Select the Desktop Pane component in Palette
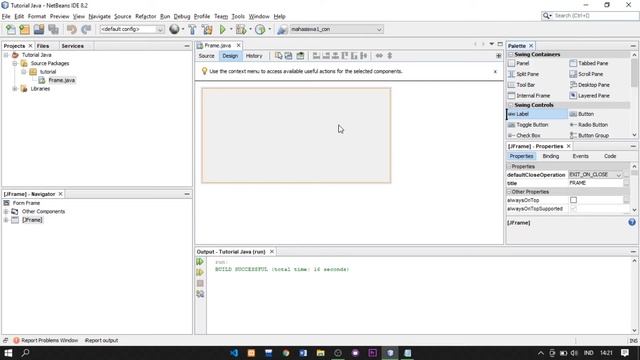Viewport: 640px width, 360px height. coord(589,85)
